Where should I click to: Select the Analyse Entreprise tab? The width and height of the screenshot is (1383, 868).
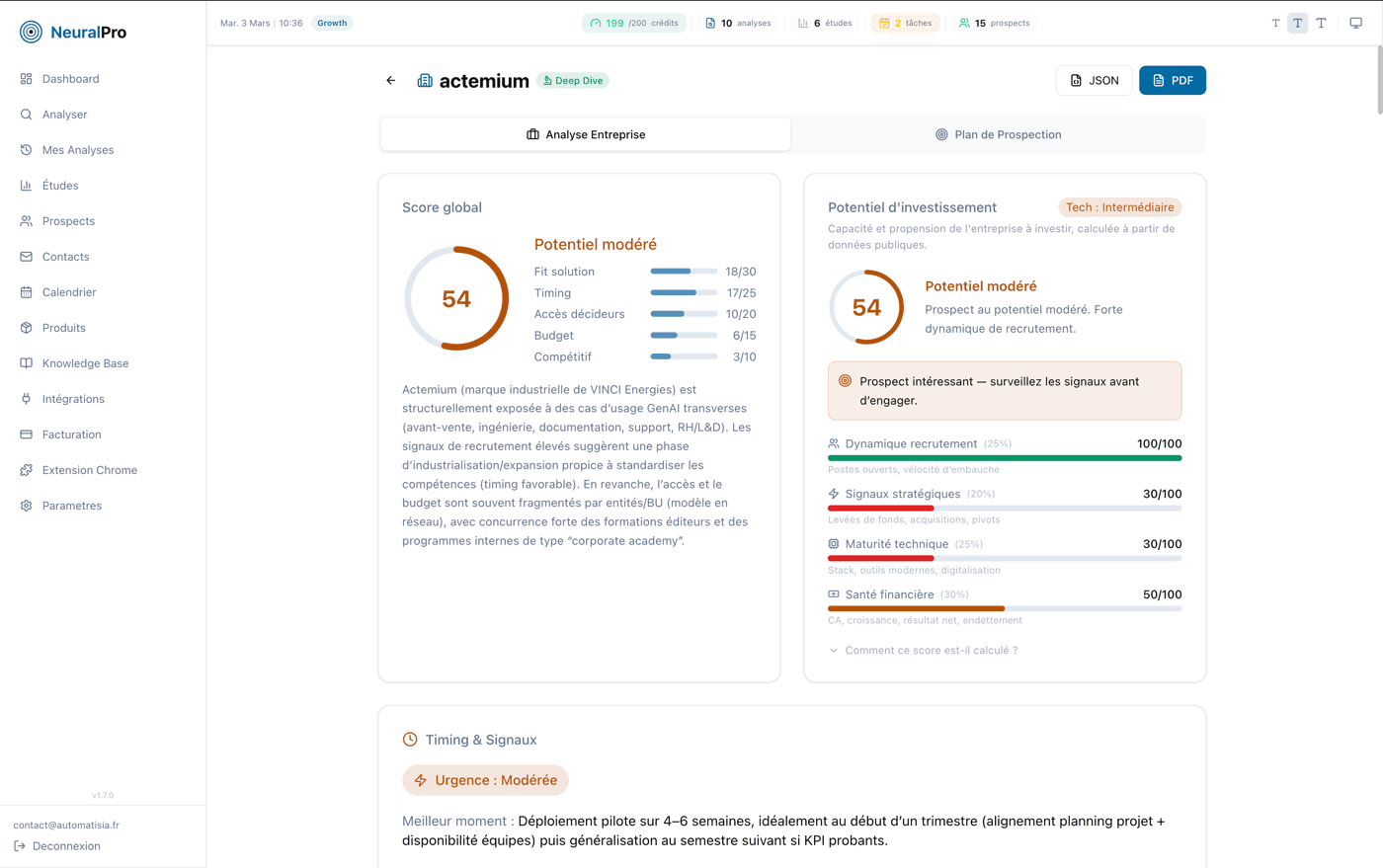[585, 134]
